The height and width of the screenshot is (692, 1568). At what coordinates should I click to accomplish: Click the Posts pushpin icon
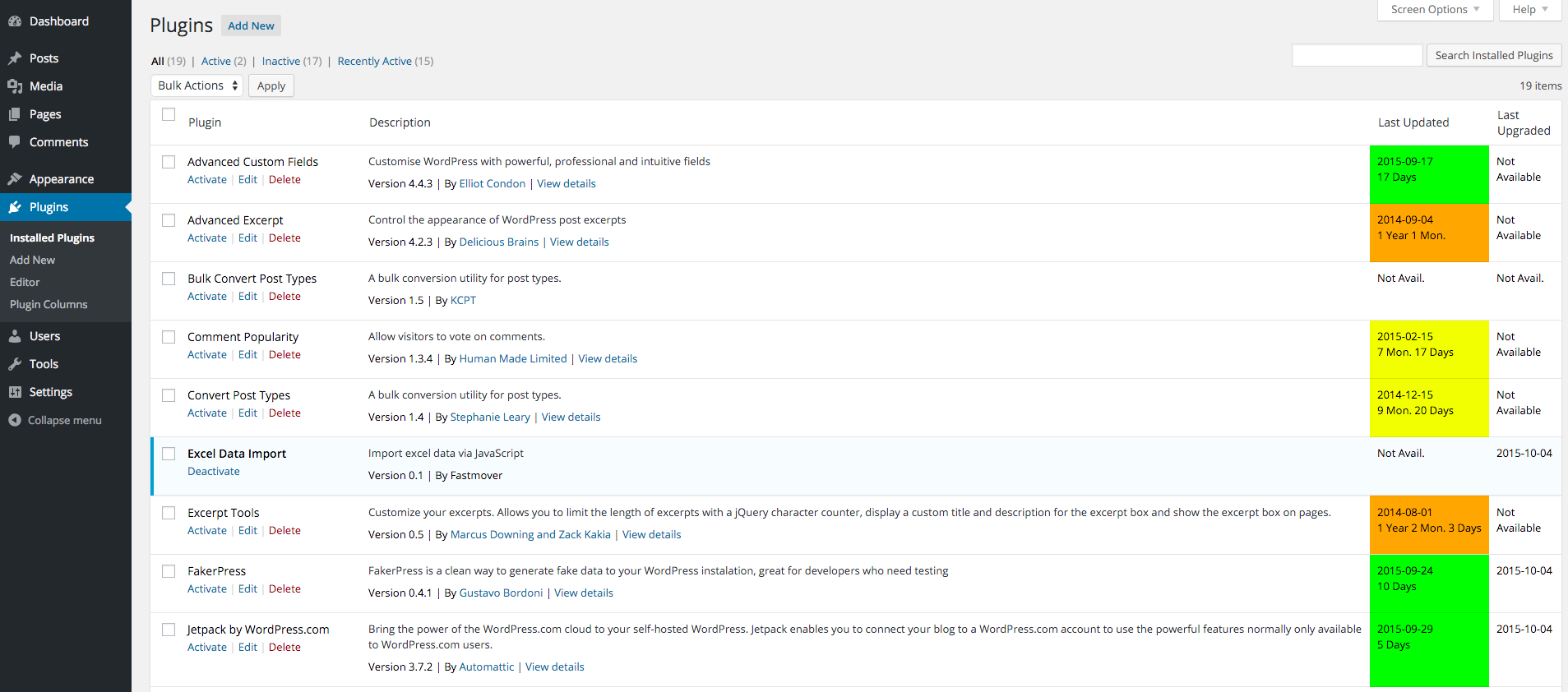(15, 58)
